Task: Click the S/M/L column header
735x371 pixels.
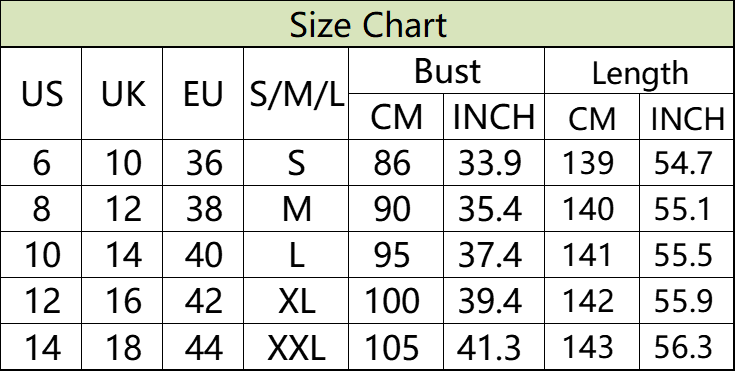Action: point(296,93)
